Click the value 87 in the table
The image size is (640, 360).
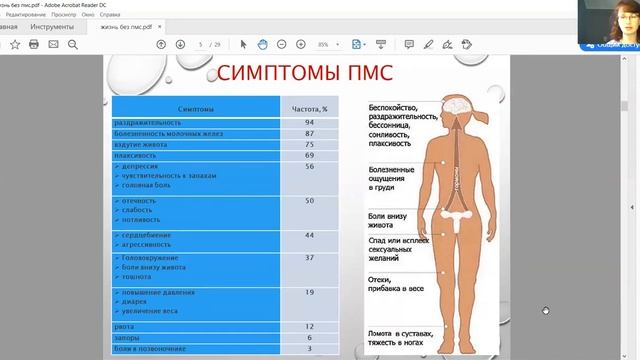[309, 133]
